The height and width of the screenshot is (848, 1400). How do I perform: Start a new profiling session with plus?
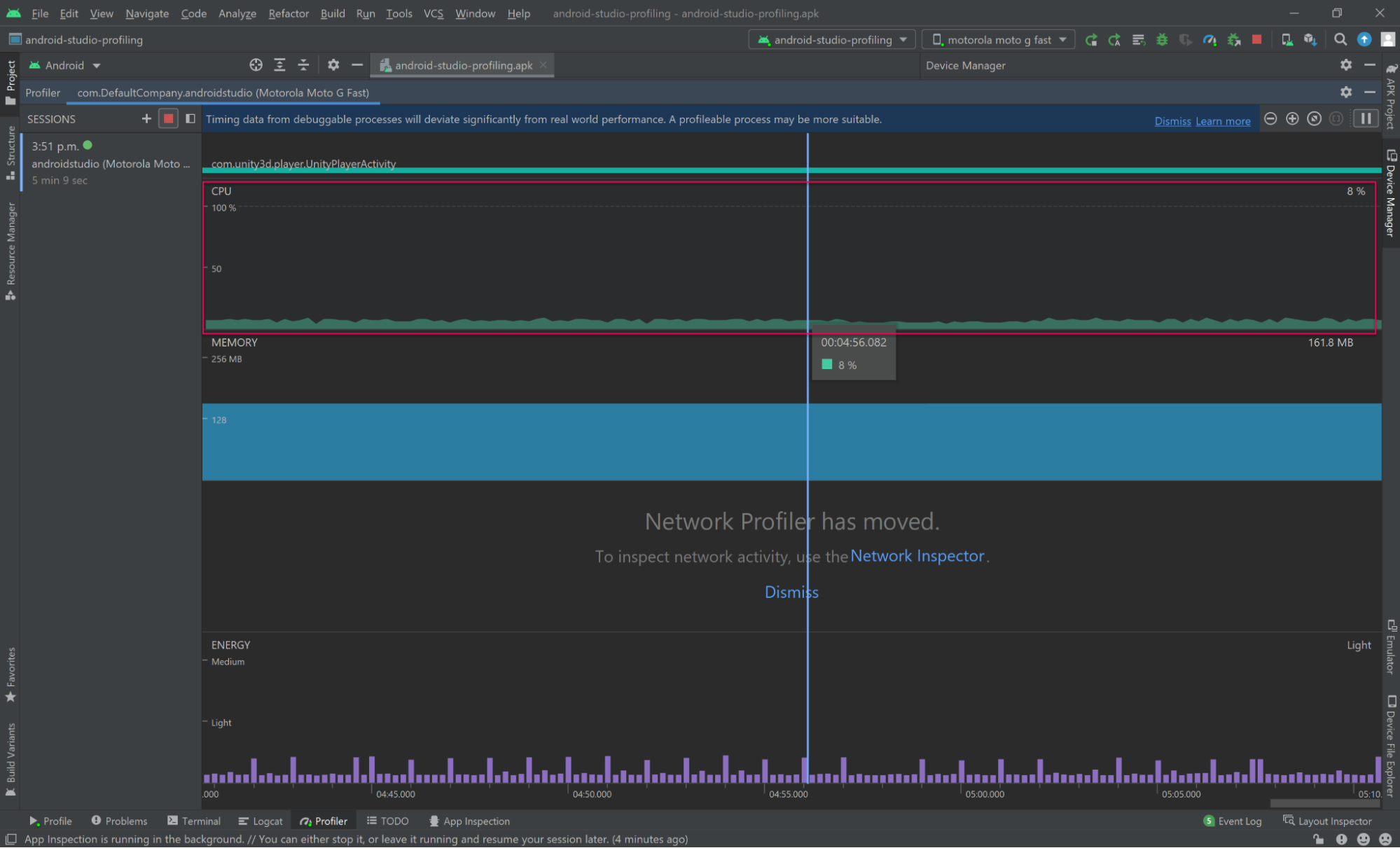(146, 119)
